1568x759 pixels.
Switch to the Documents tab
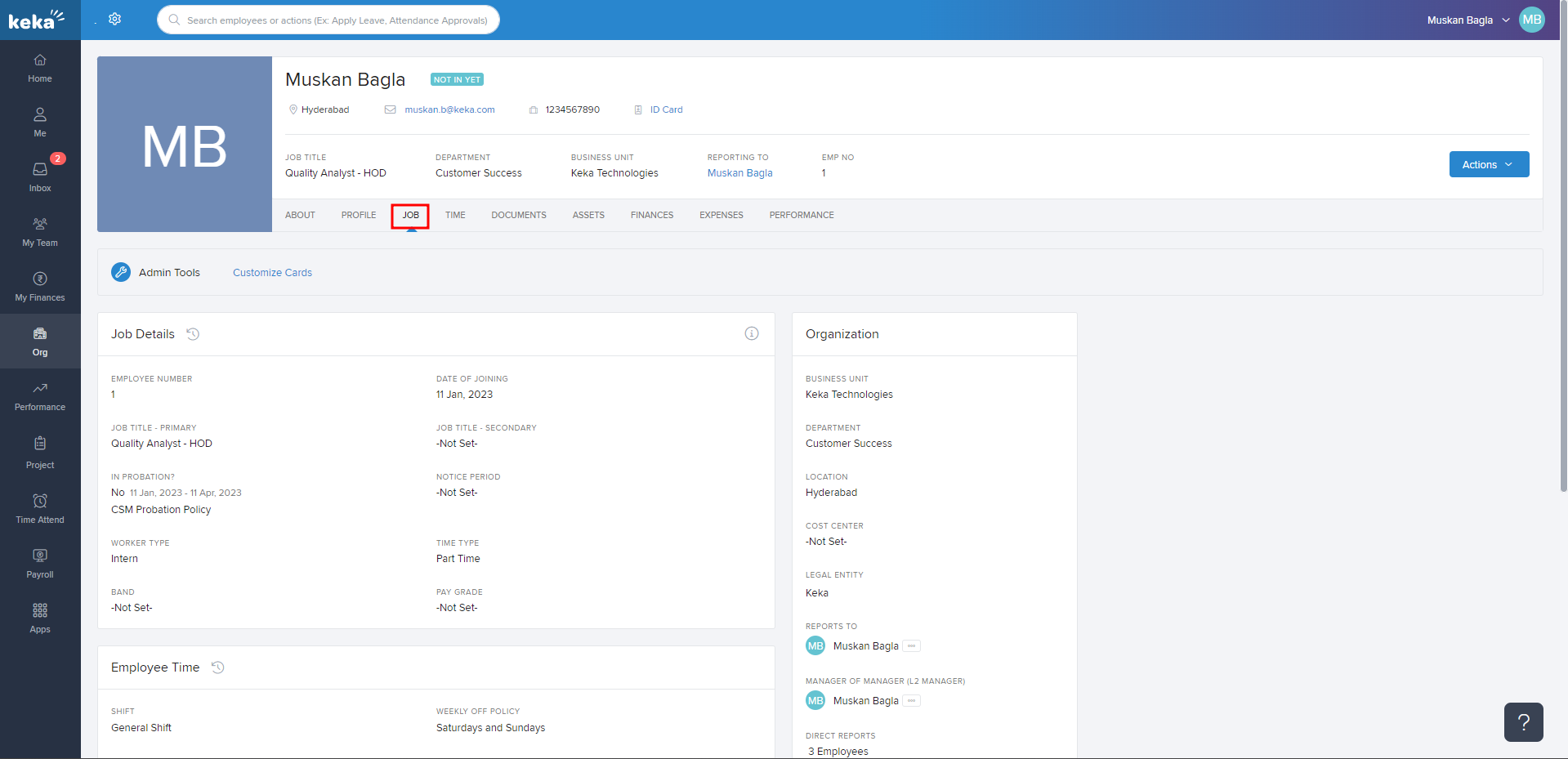coord(519,215)
